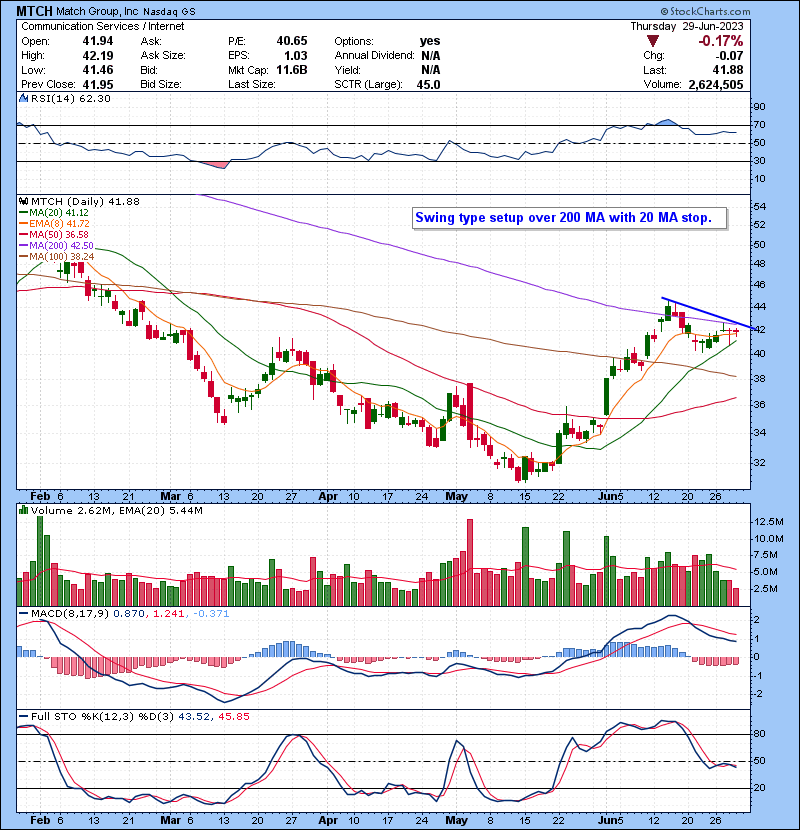Image resolution: width=800 pixels, height=830 pixels.
Task: Select the MA(50) 36.58 legend entry
Action: (x=54, y=234)
